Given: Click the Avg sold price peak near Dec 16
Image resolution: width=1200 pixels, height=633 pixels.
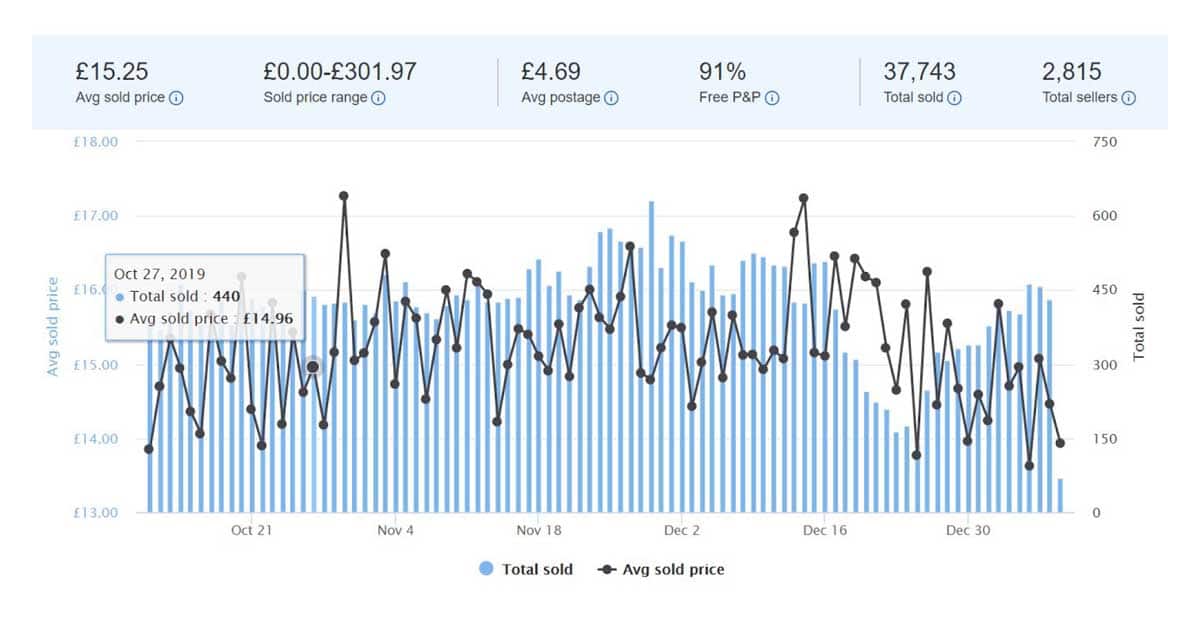Looking at the screenshot, I should point(803,198).
